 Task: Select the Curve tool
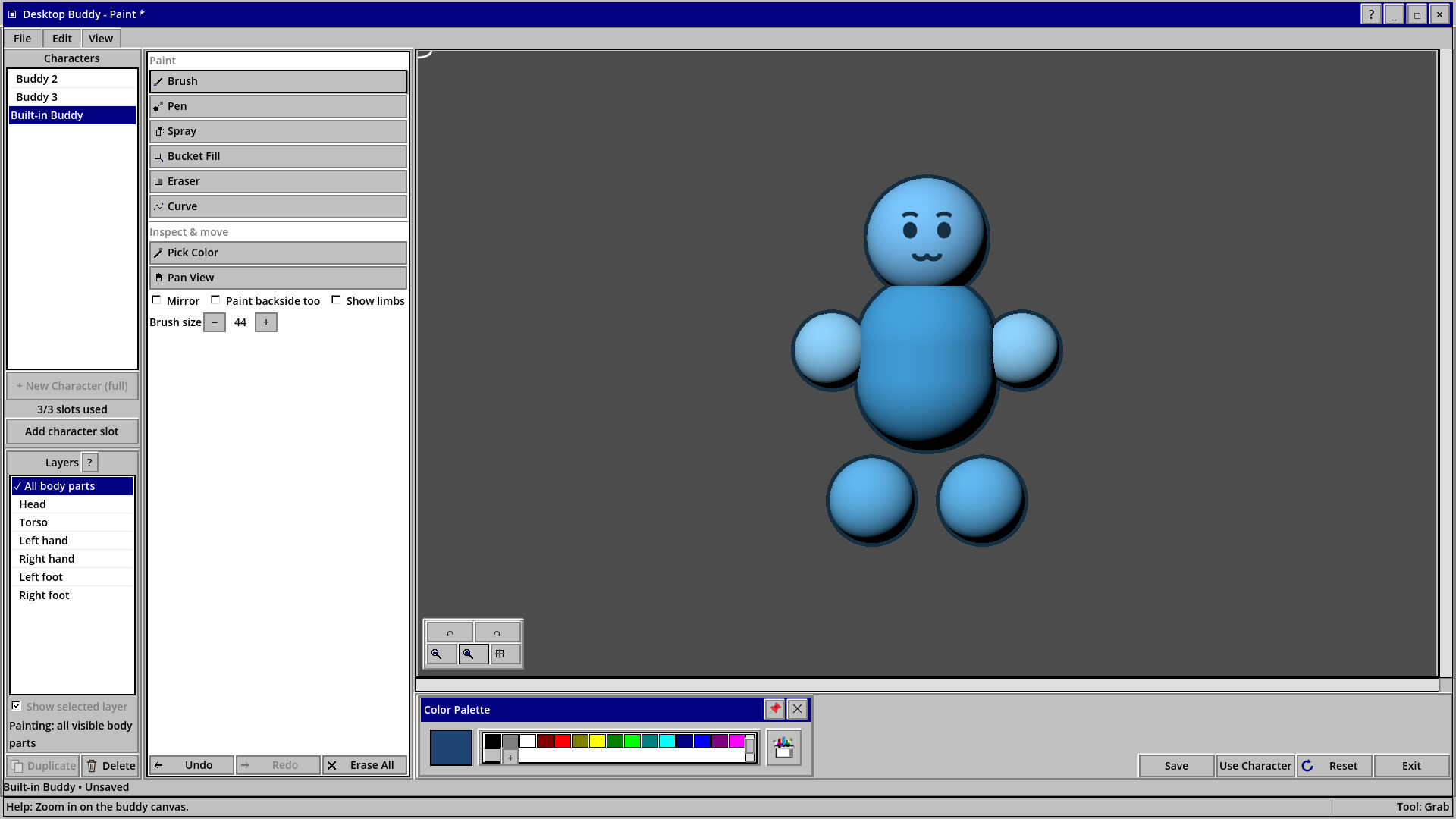pyautogui.click(x=278, y=206)
